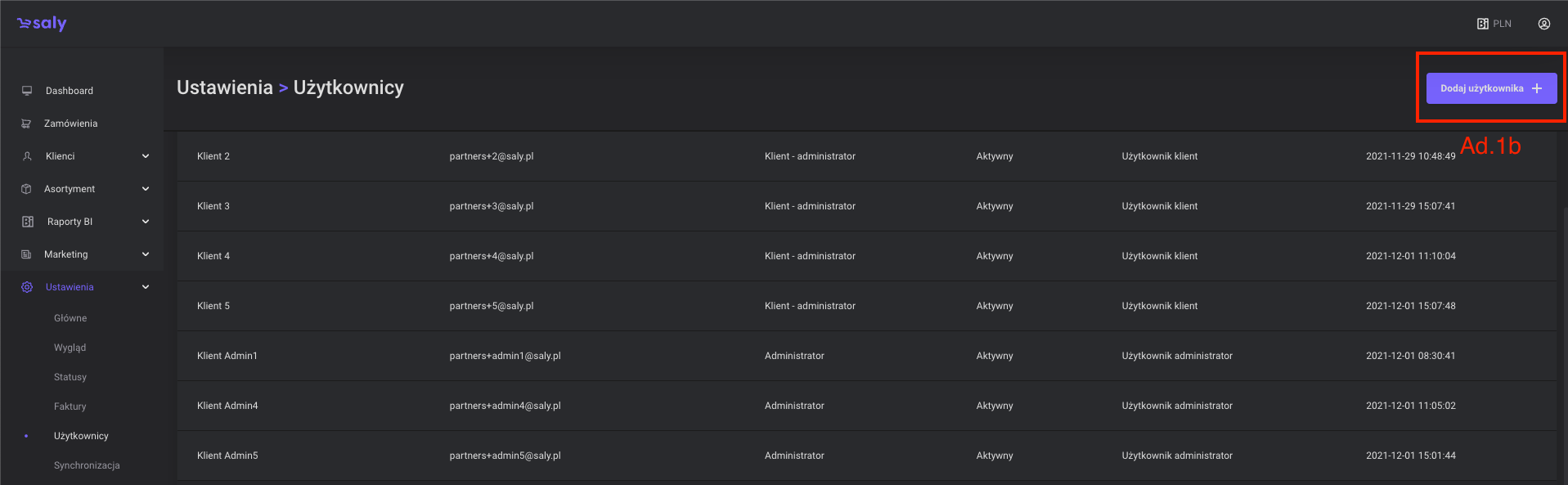1568x485 pixels.
Task: Open the user account profile icon
Action: point(1543,24)
